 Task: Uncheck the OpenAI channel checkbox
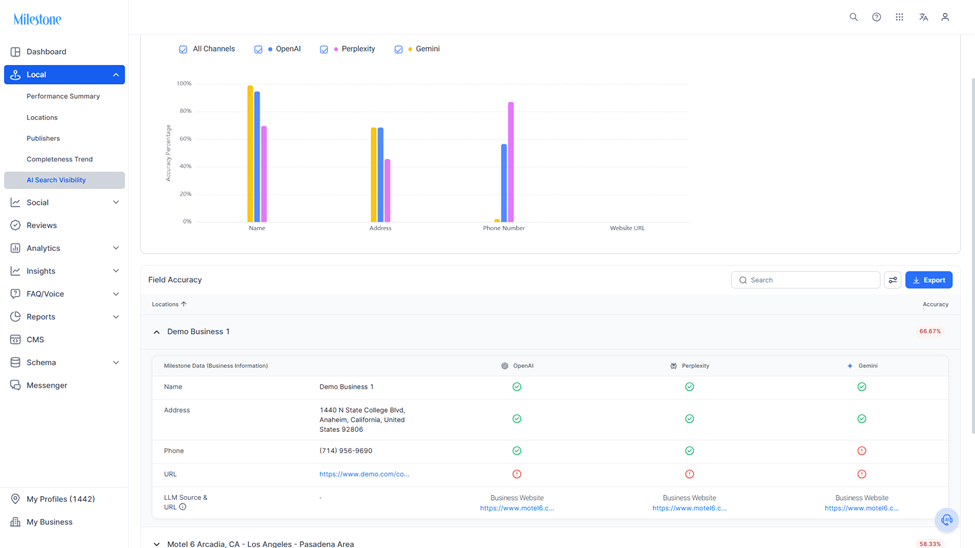(x=258, y=49)
